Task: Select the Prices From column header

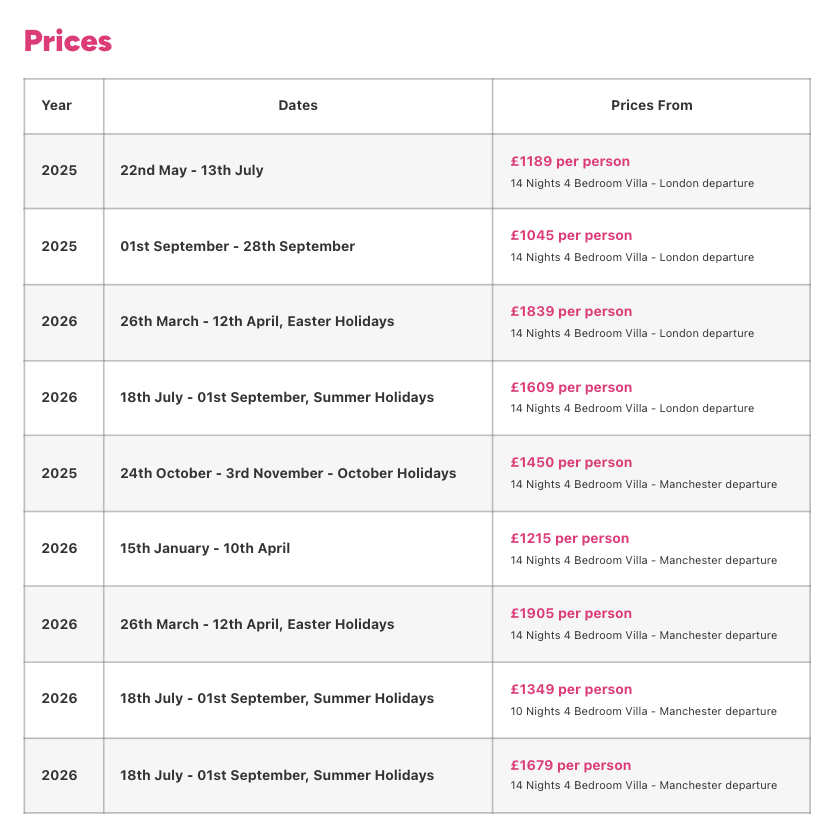Action: click(651, 105)
